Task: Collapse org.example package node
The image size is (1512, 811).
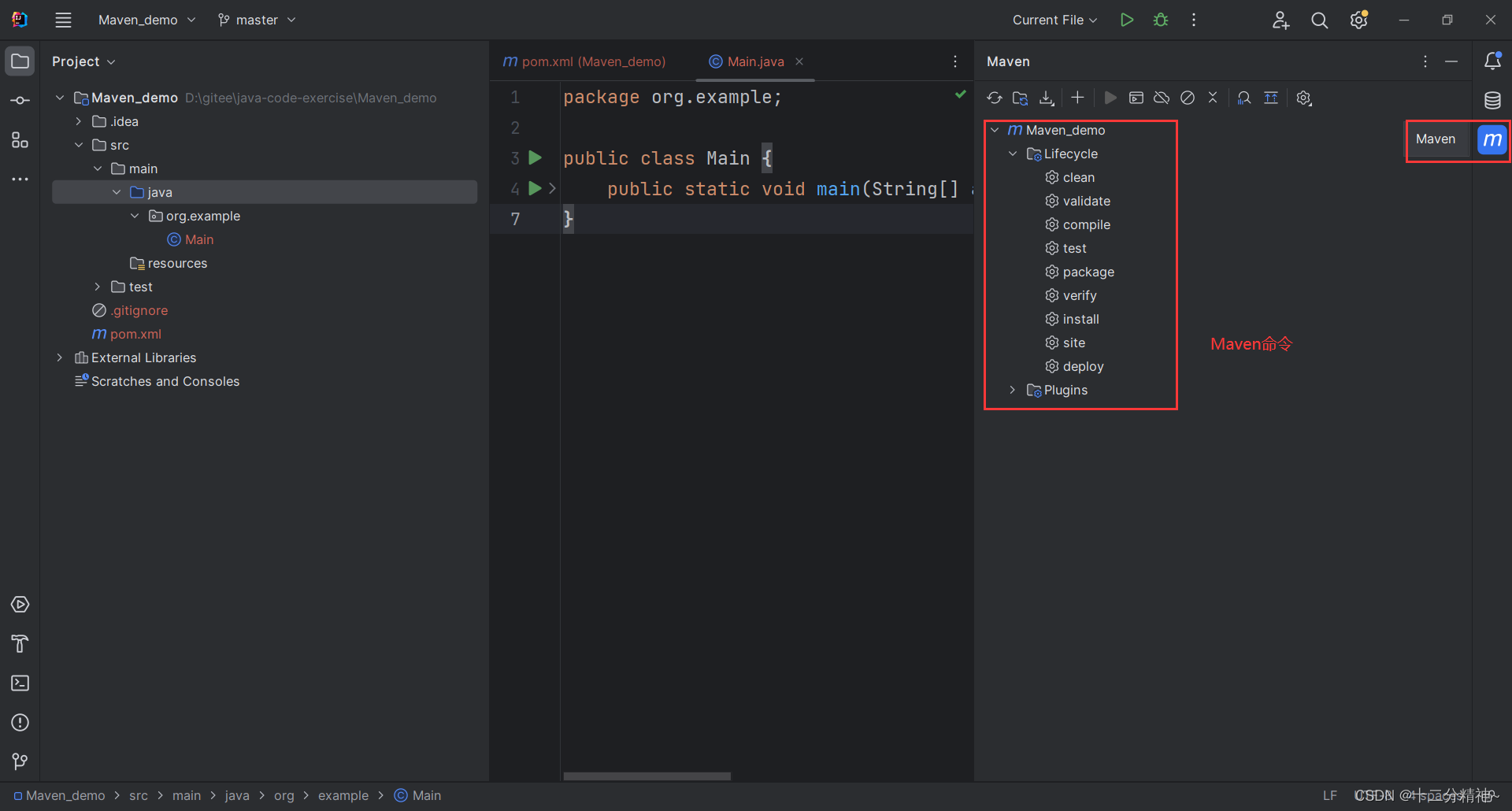Action: point(135,216)
